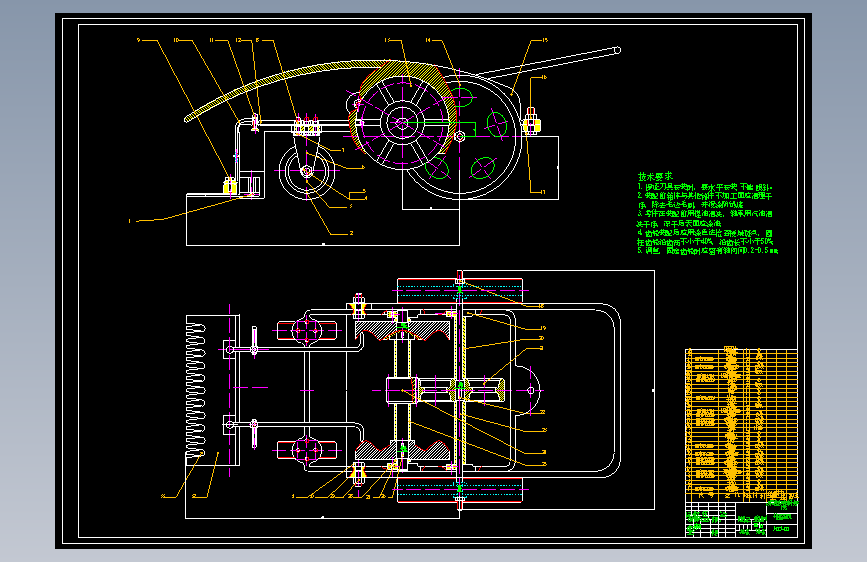The image size is (867, 562).
Task: Click the small caster wheel center in upper view
Action: point(306,172)
